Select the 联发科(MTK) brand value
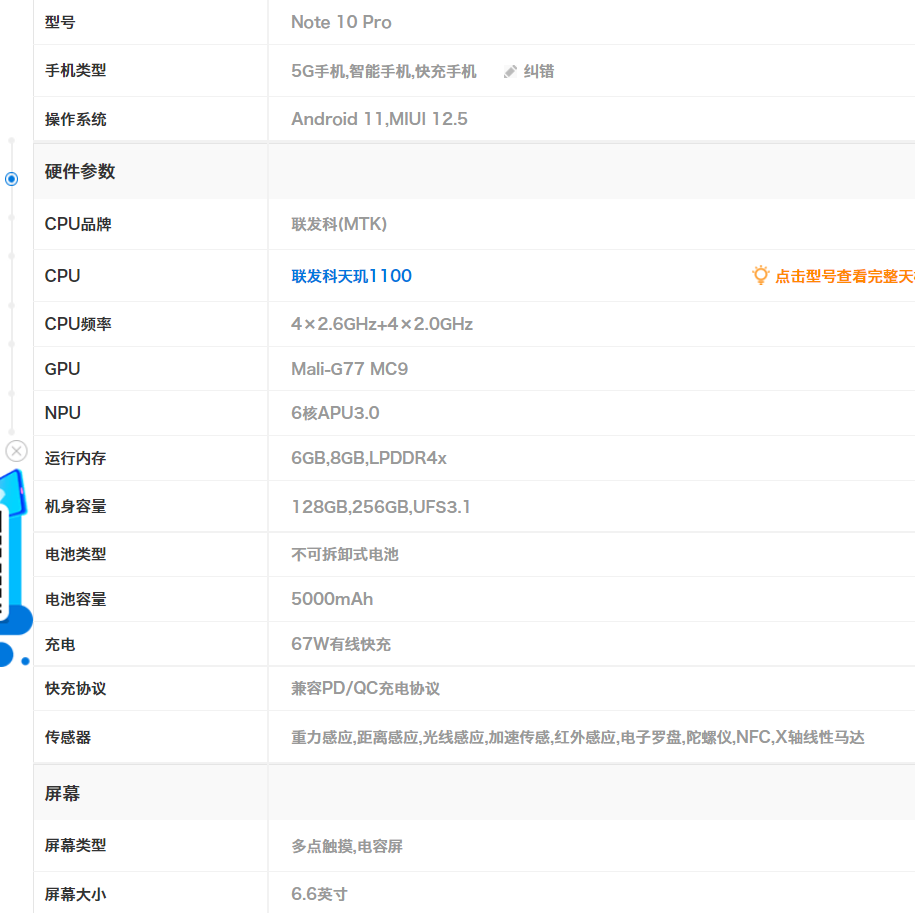915x913 pixels. (339, 224)
